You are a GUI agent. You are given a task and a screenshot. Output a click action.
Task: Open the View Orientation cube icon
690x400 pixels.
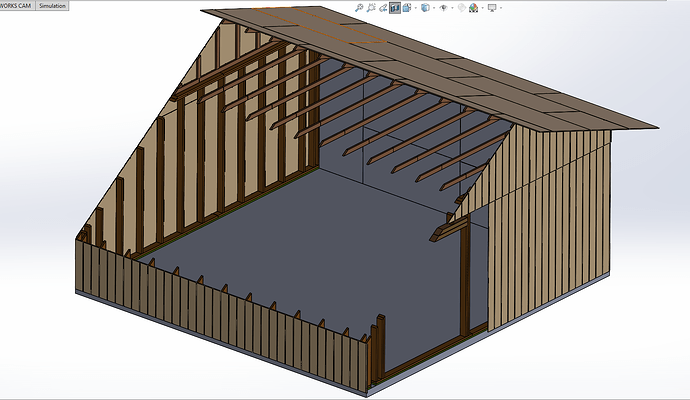[x=407, y=7]
